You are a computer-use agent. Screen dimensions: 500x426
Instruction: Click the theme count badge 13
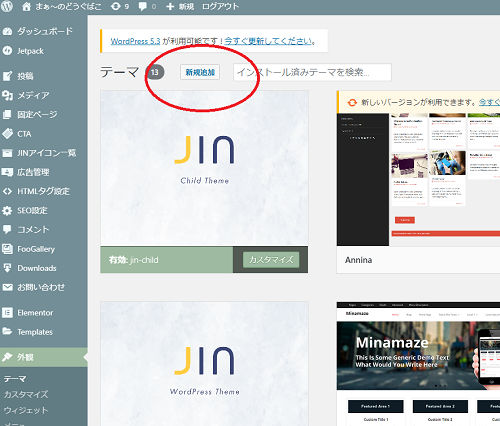click(155, 72)
